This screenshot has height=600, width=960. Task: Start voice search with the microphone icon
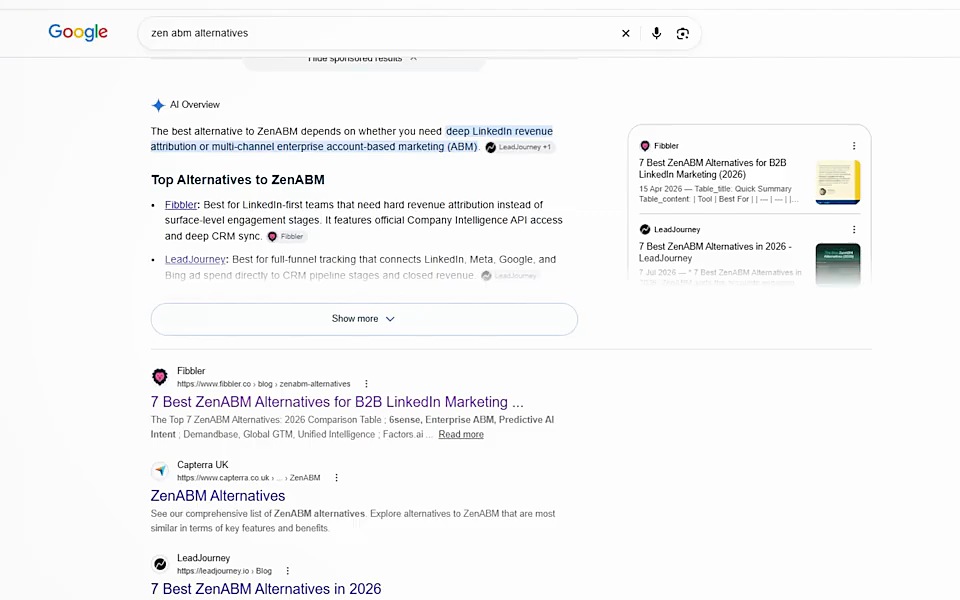tap(656, 33)
